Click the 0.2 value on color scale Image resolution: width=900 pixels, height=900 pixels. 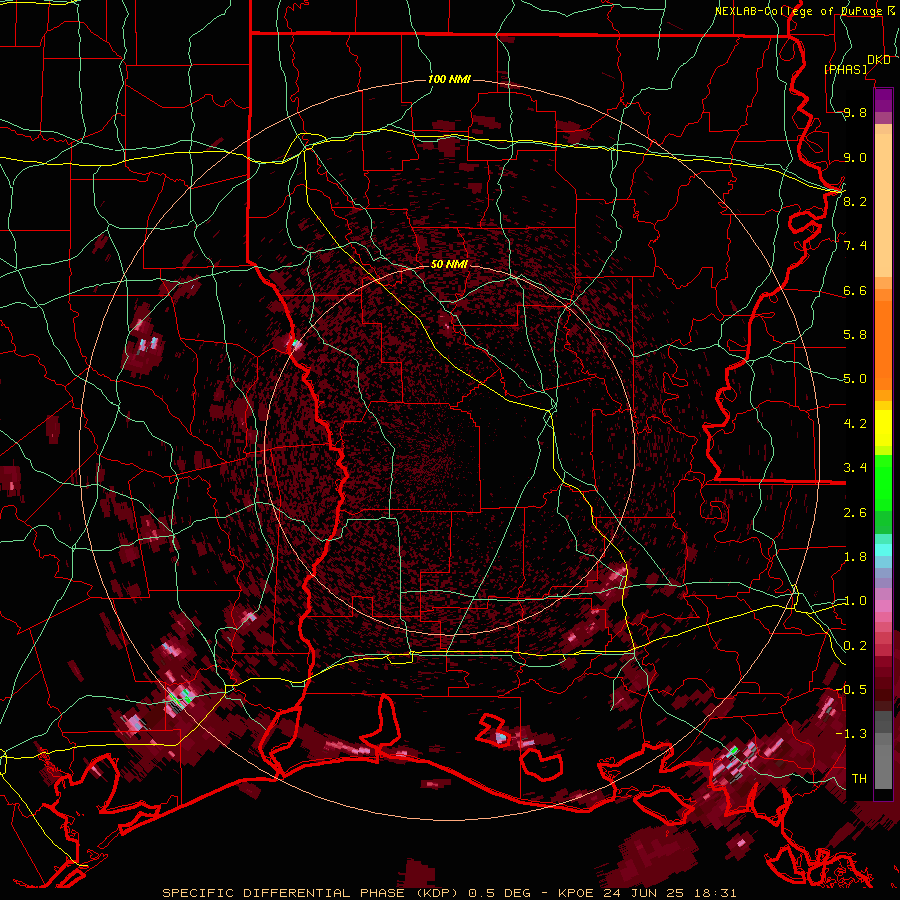tap(855, 646)
